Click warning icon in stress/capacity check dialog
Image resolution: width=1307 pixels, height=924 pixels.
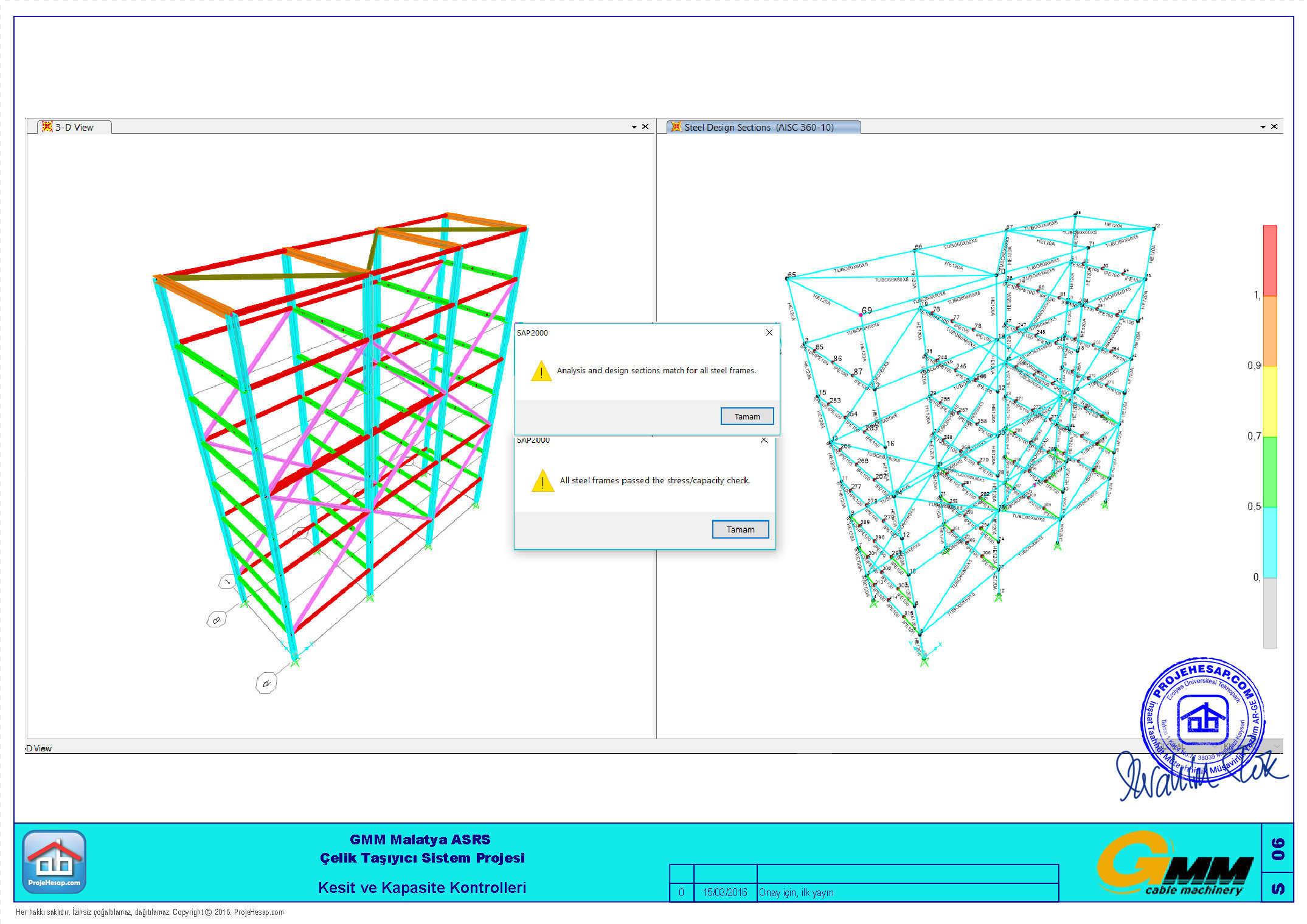click(542, 481)
